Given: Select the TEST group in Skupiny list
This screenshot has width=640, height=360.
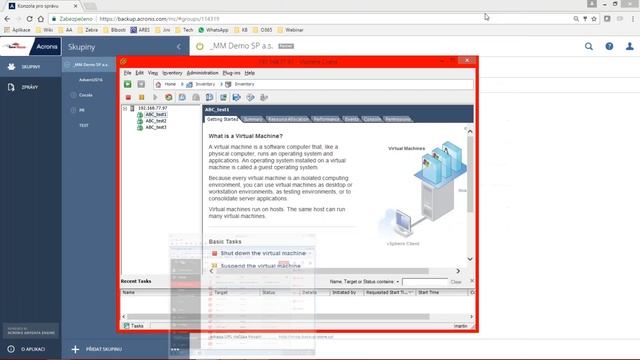Looking at the screenshot, I should point(84,125).
